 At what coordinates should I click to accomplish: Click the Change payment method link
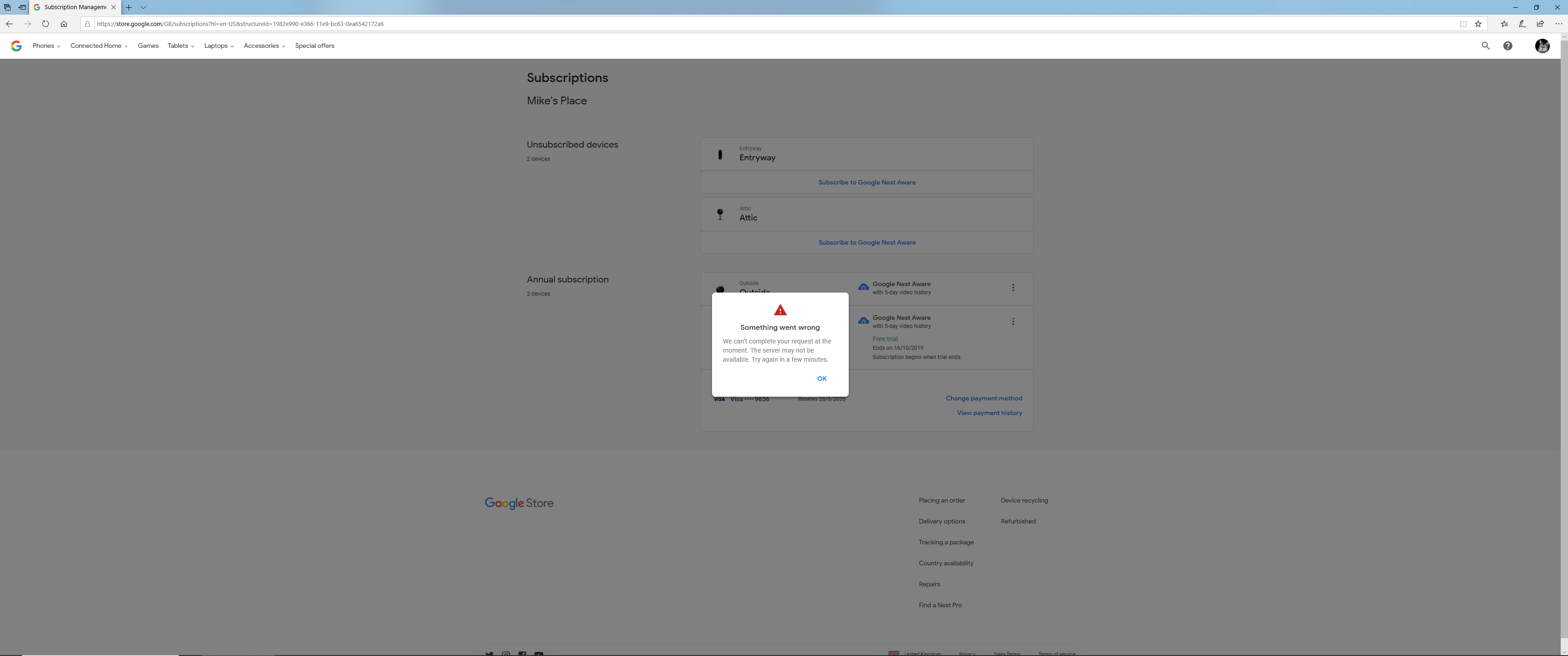pyautogui.click(x=984, y=398)
